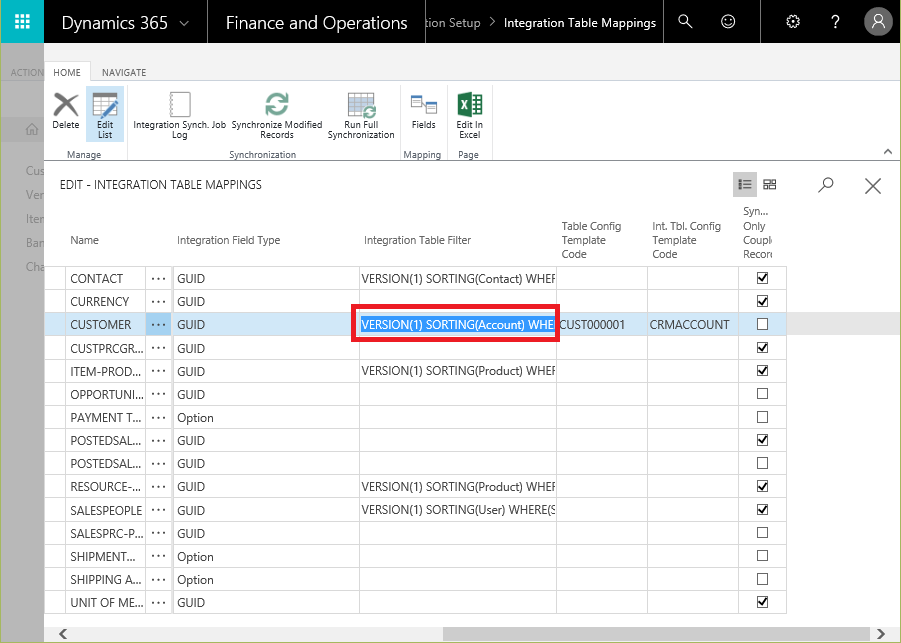Check the CUSTOMER row sync checkbox

(763, 324)
